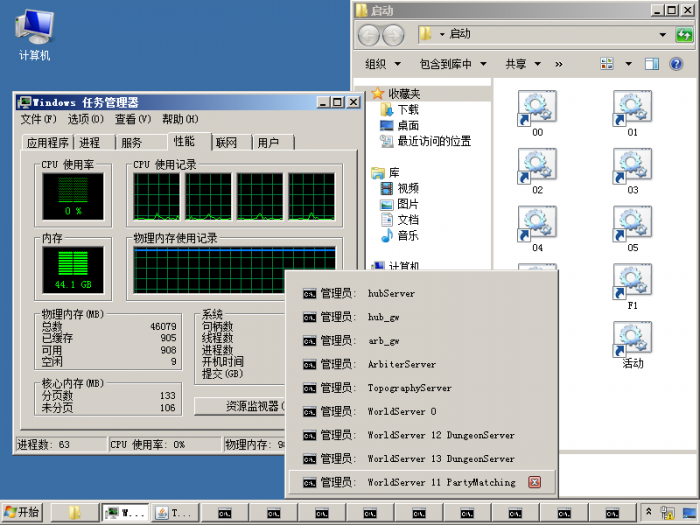Screen dimensions: 700x525
Task: Select 库 in the navigation pane
Action: pos(385,173)
